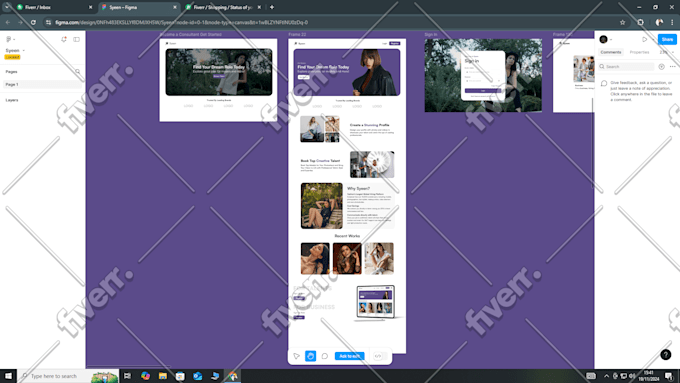Image resolution: width=680 pixels, height=383 pixels.
Task: Search pages with the magnifier icon
Action: (78, 72)
